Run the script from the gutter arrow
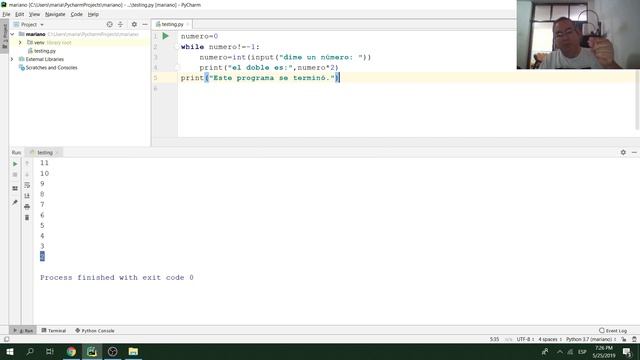The width and height of the screenshot is (640, 360). click(165, 36)
